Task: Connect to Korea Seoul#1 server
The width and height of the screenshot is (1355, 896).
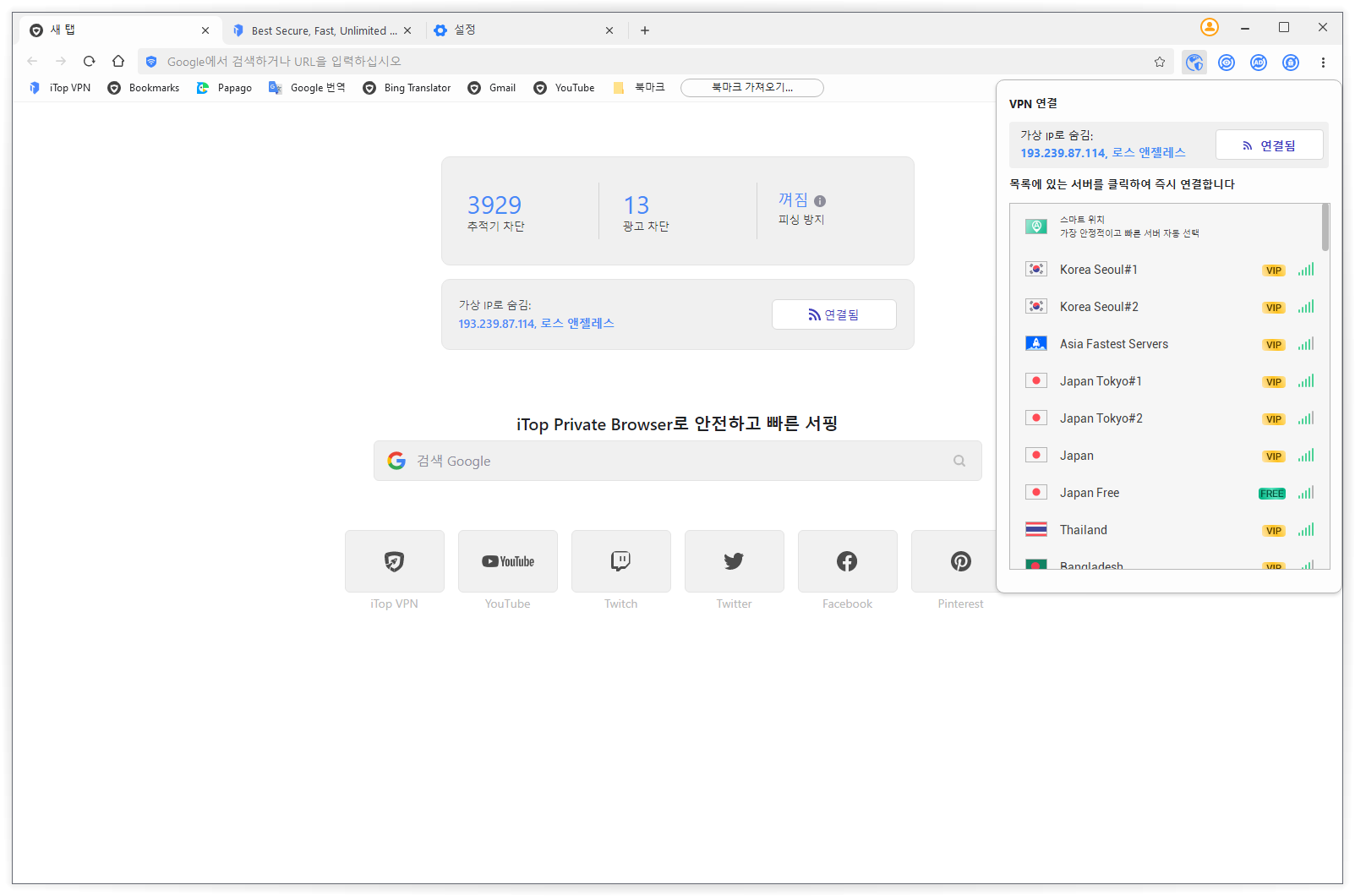Action: 1166,270
